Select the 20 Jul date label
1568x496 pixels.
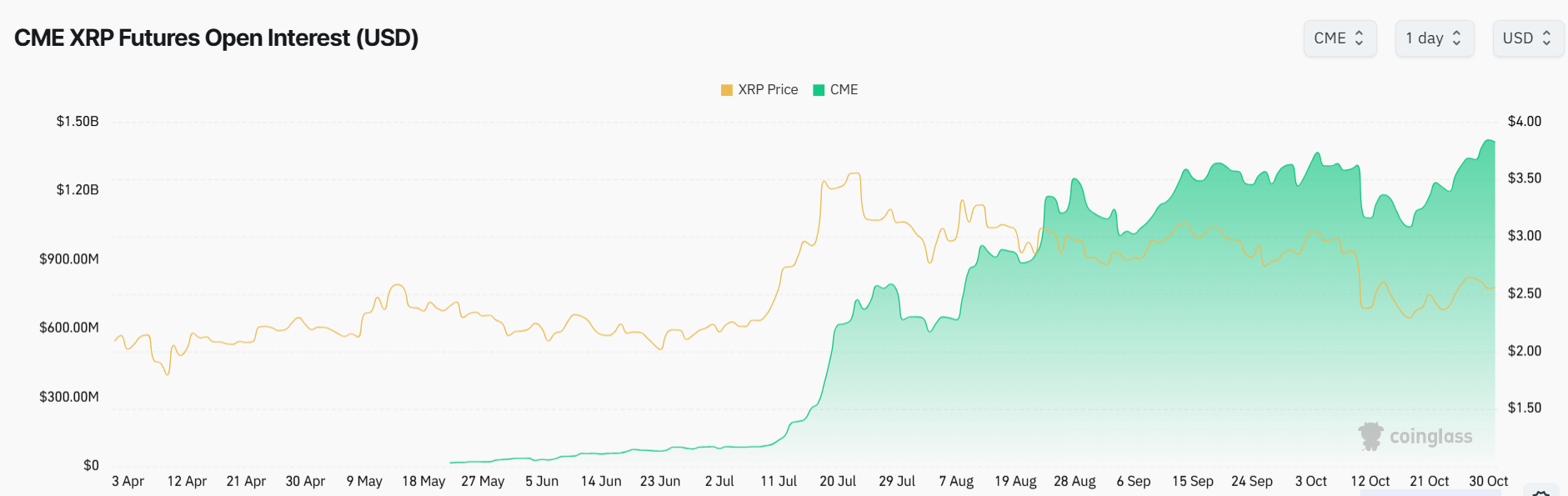pos(838,481)
